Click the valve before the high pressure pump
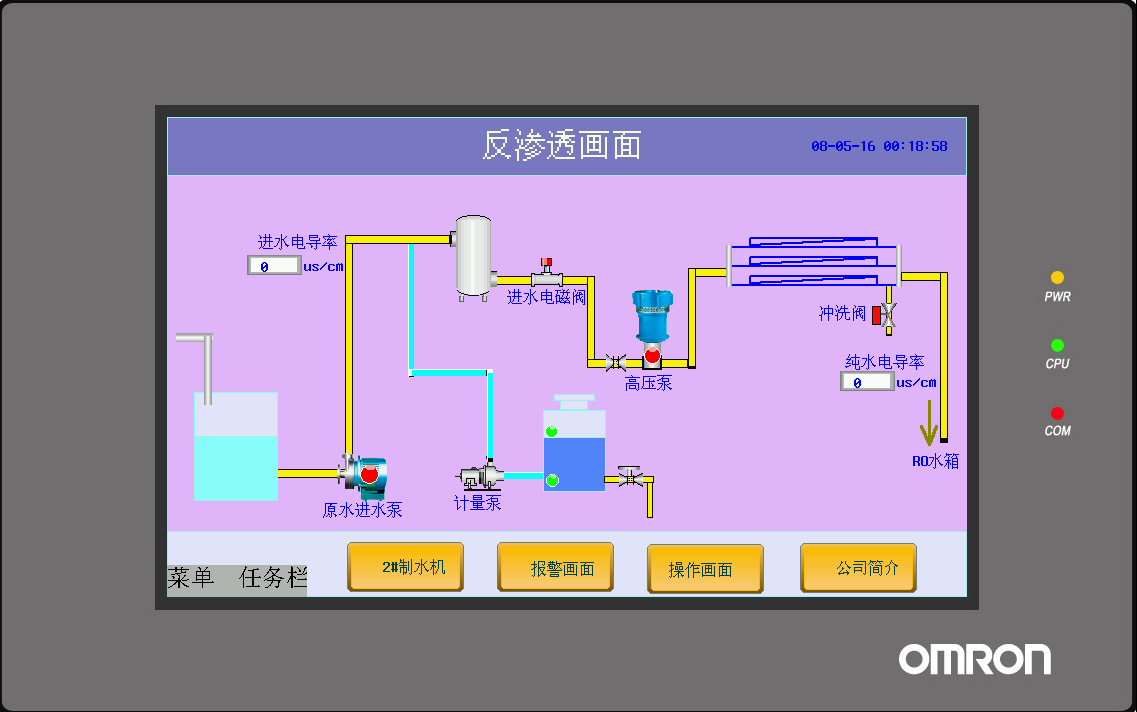1137x712 pixels. [x=616, y=362]
